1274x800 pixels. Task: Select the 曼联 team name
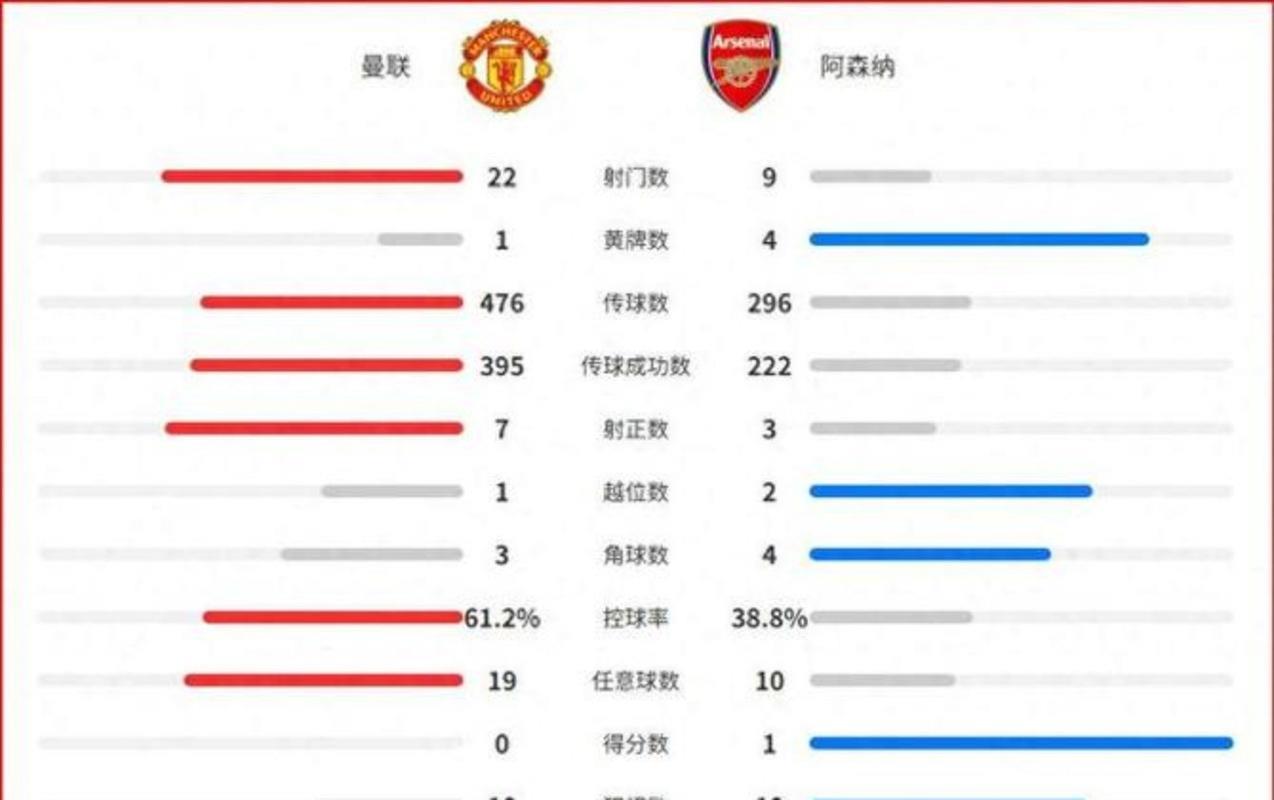[386, 67]
